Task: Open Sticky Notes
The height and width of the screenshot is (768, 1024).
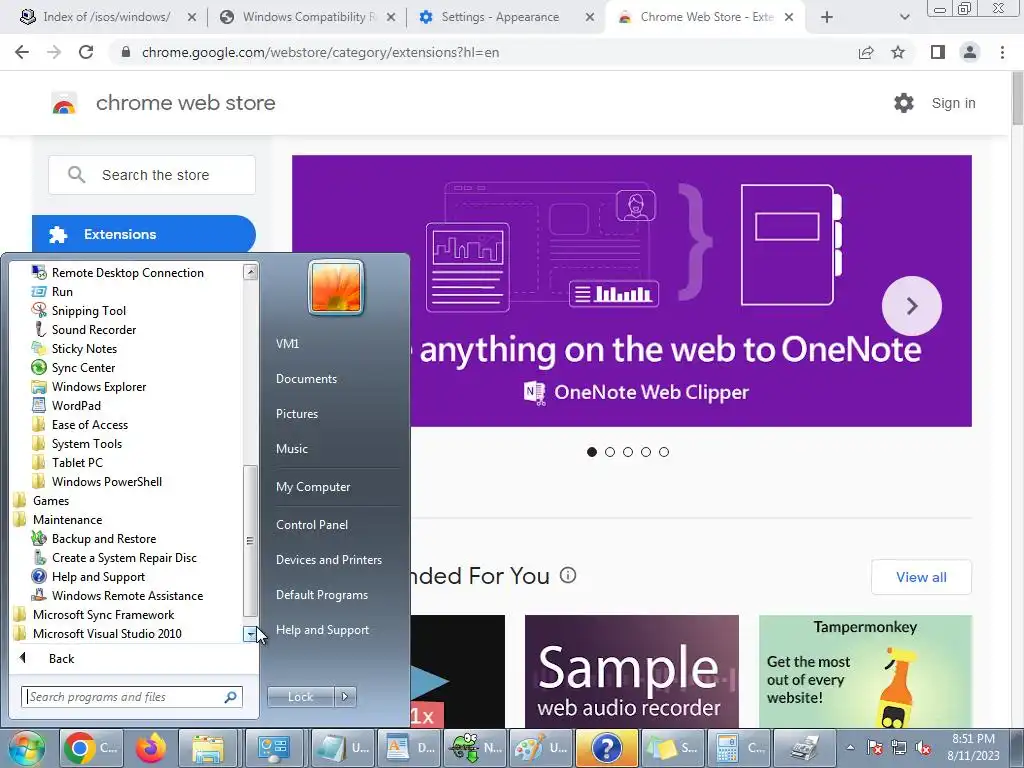Action: pyautogui.click(x=74, y=348)
